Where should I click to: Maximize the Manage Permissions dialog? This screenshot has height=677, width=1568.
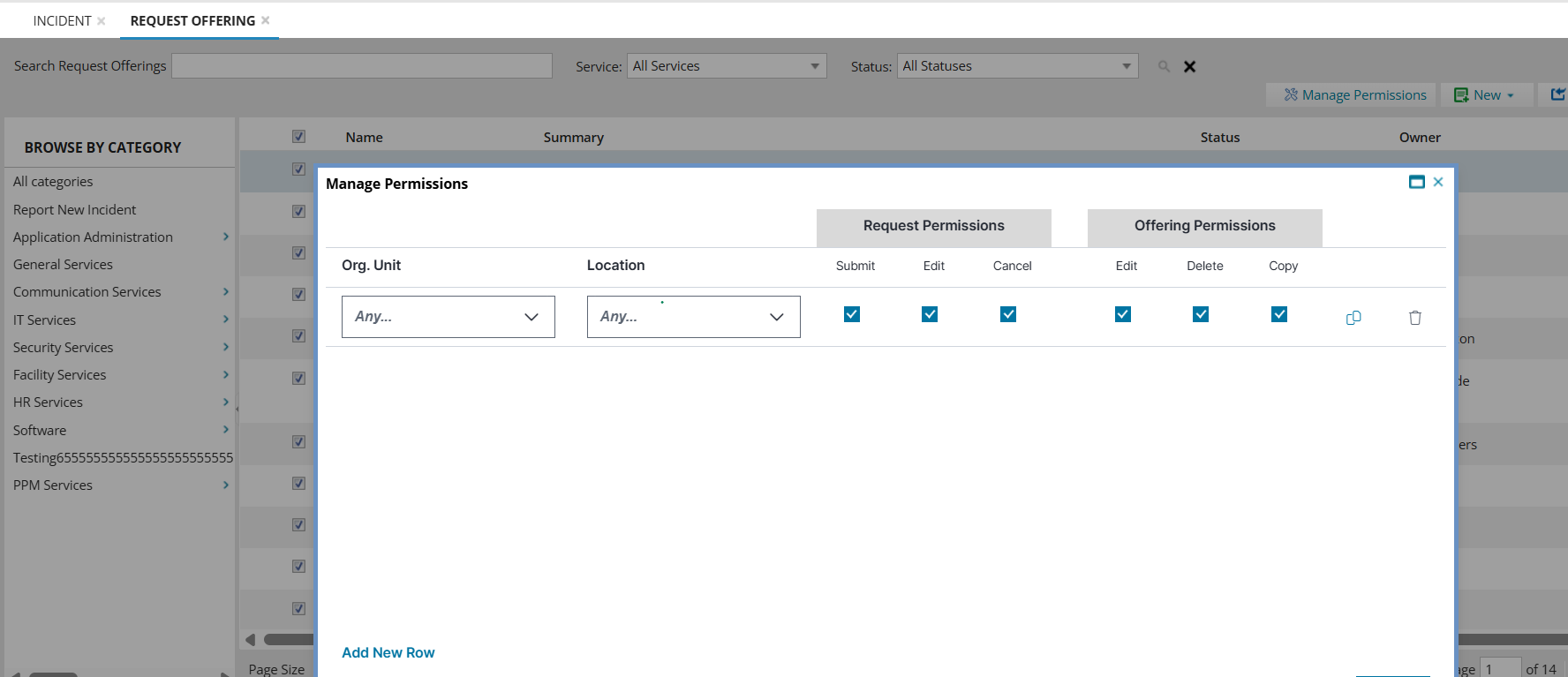[1416, 182]
